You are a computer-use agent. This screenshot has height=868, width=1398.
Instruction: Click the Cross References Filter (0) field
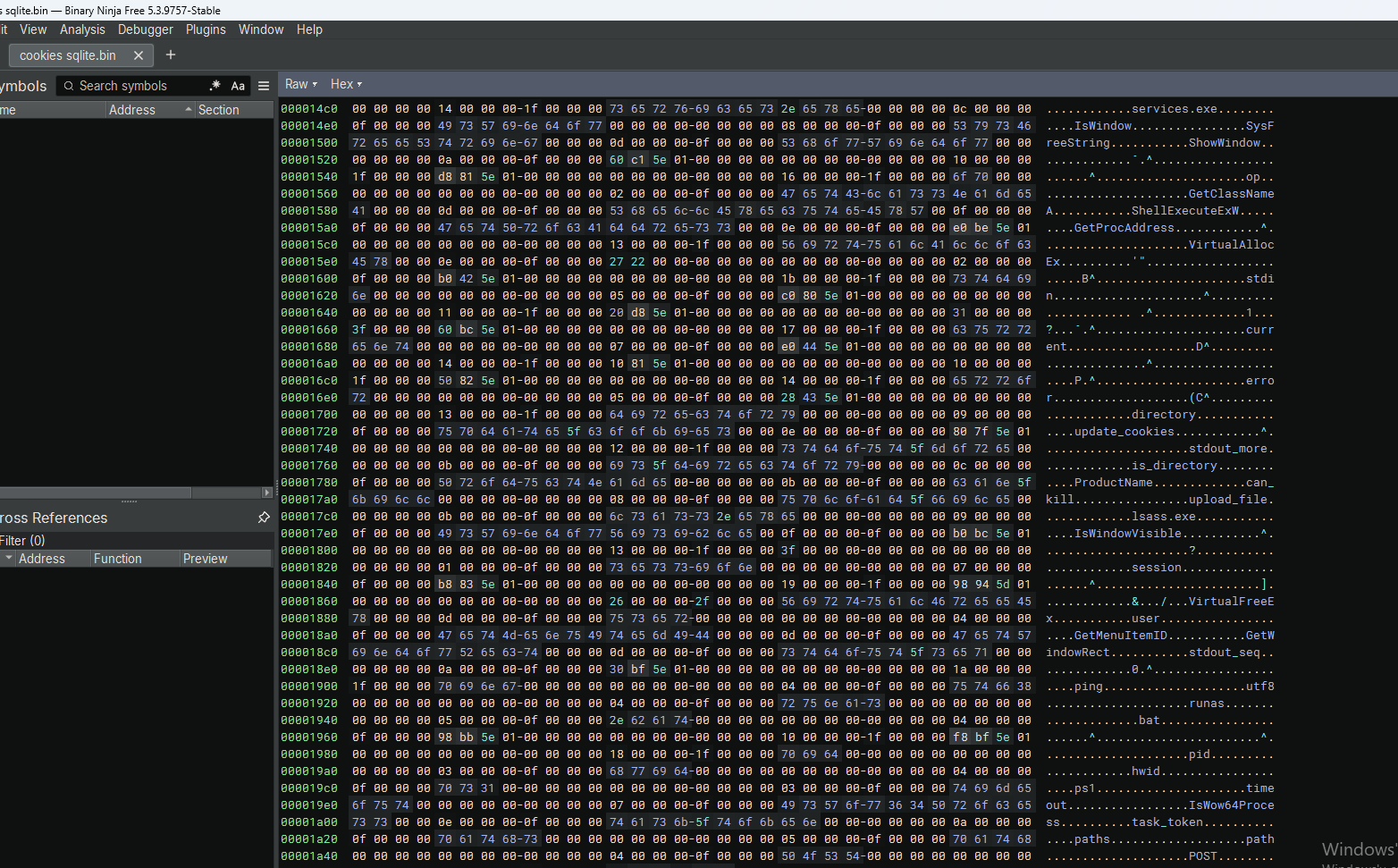[136, 541]
